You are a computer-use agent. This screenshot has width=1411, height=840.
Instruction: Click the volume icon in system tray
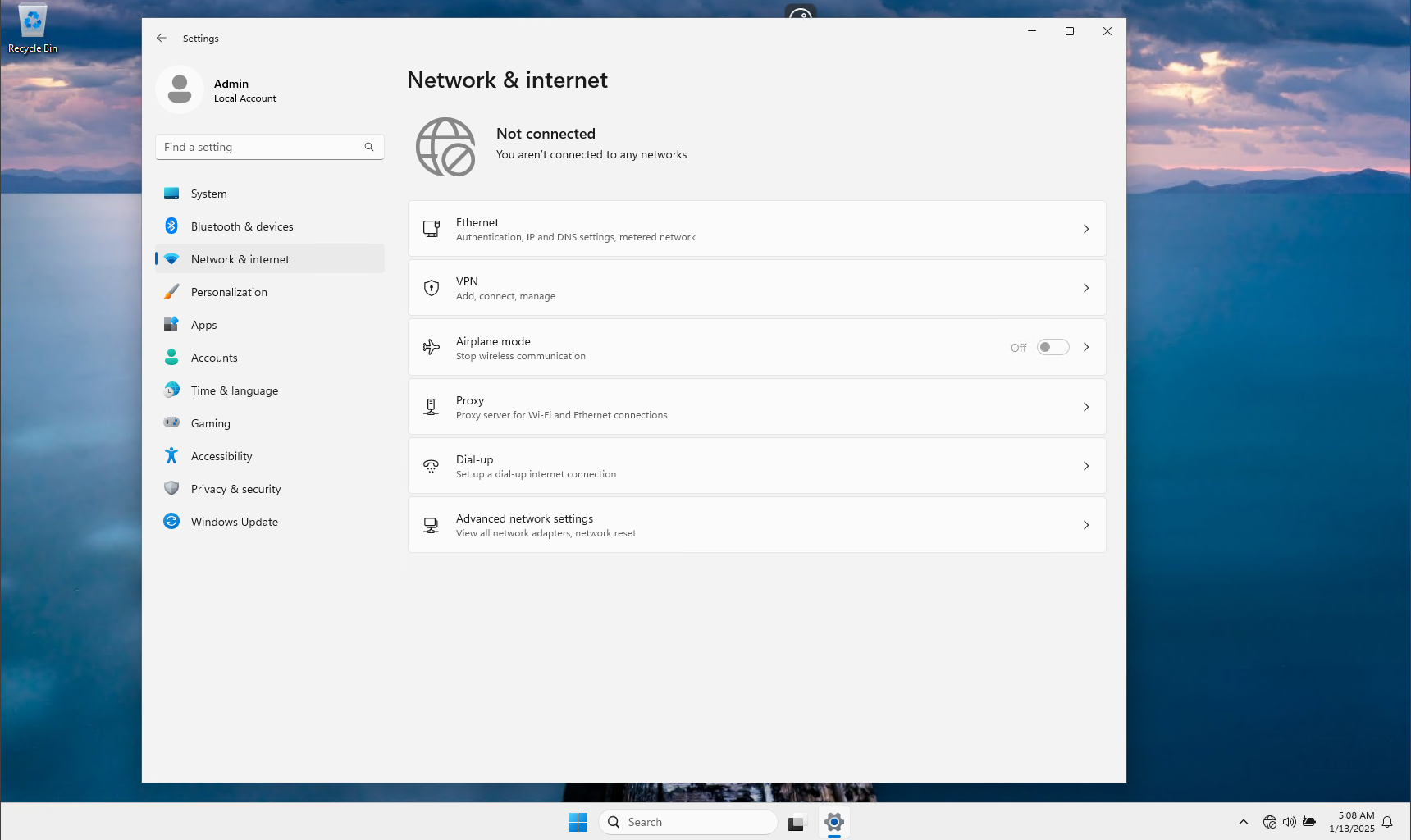click(1289, 822)
